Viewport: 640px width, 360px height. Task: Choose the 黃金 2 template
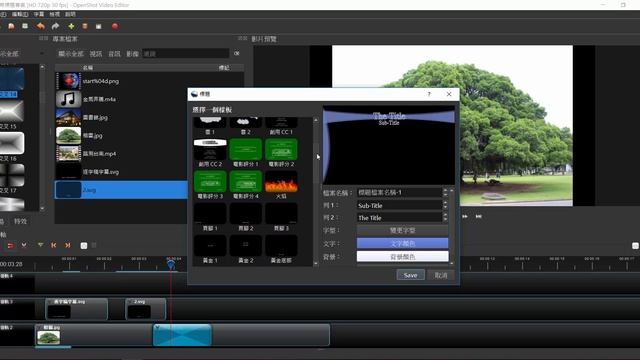(x=246, y=249)
